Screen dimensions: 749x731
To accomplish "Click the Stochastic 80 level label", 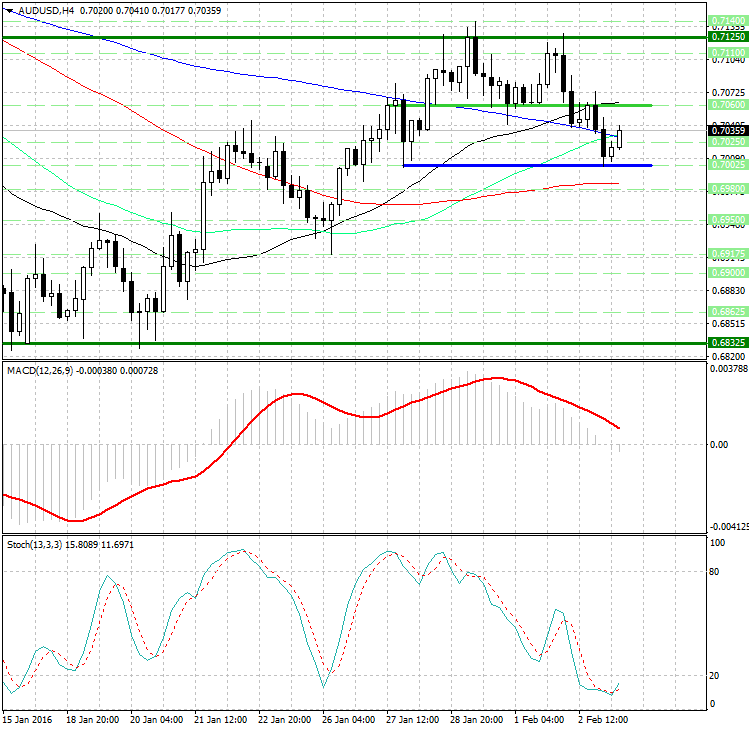I will 715,573.
